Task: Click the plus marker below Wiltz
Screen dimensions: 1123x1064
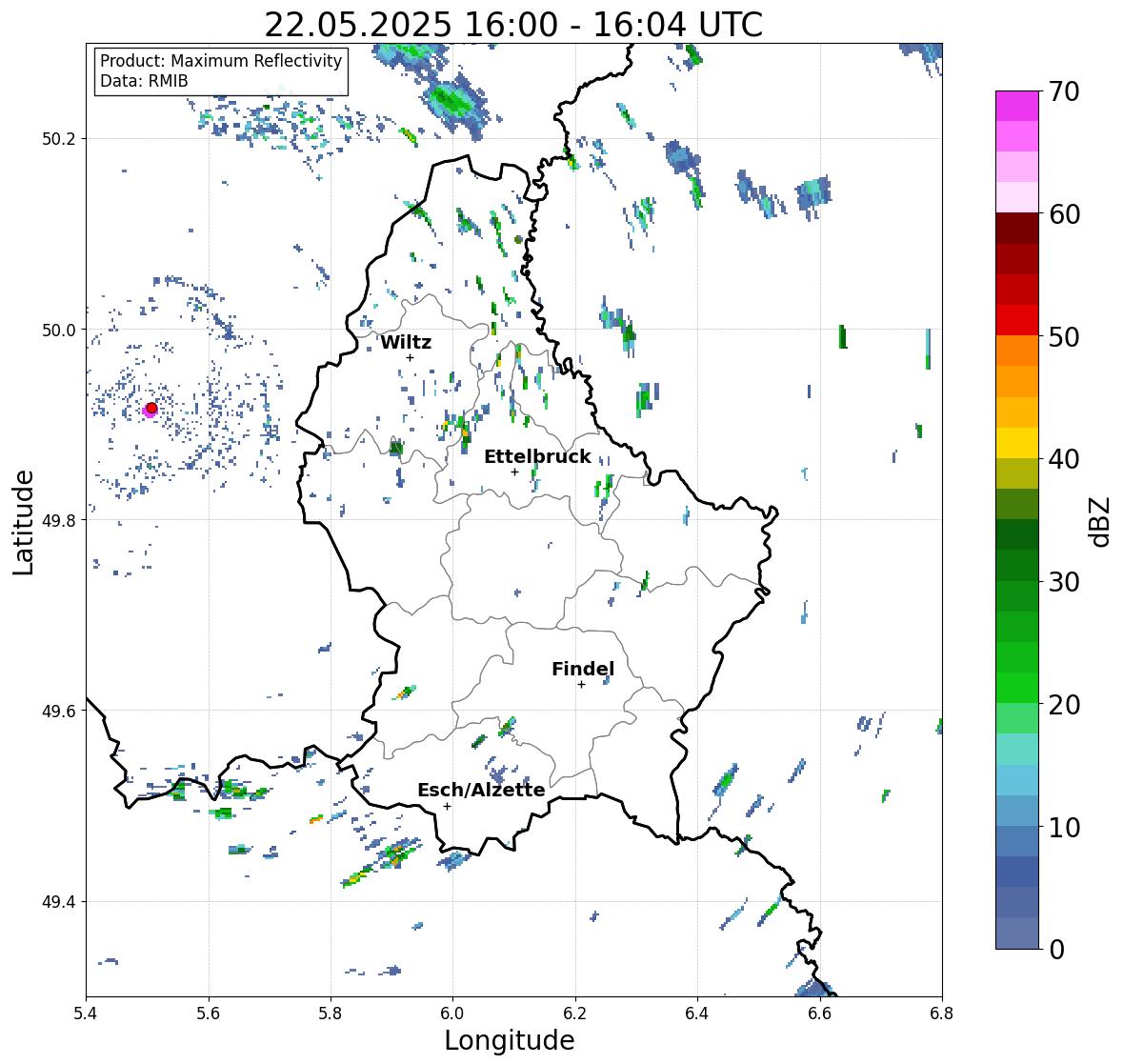Action: pos(410,357)
